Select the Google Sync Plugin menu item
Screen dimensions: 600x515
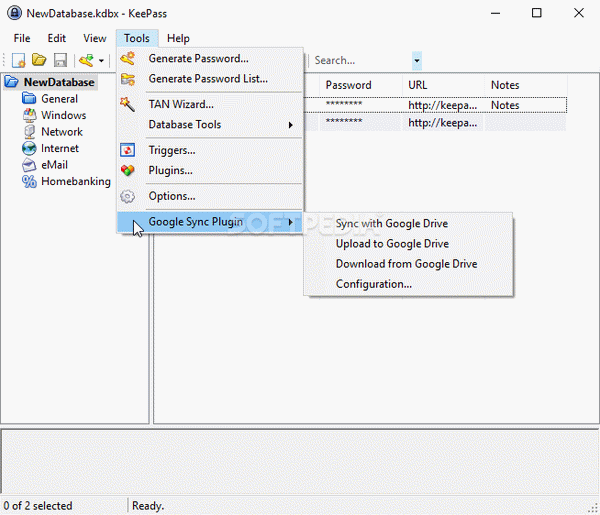pyautogui.click(x=210, y=222)
